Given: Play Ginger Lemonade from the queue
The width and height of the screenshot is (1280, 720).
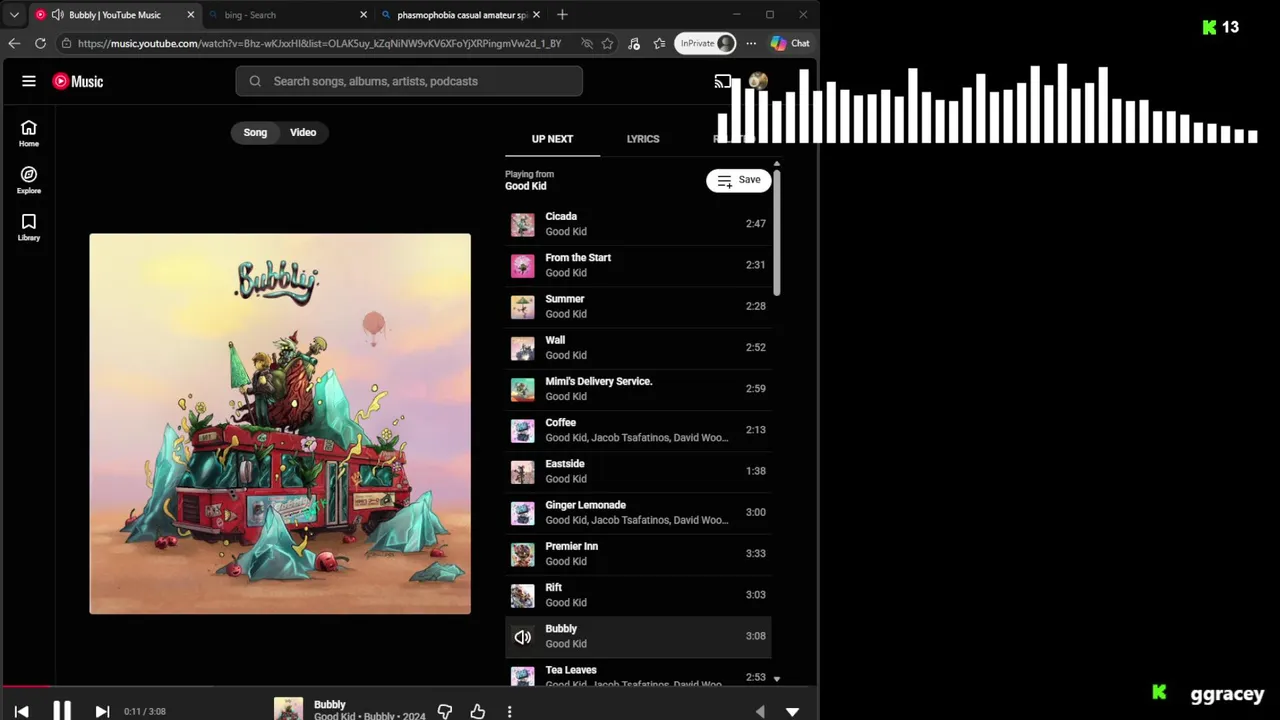Looking at the screenshot, I should point(638,512).
